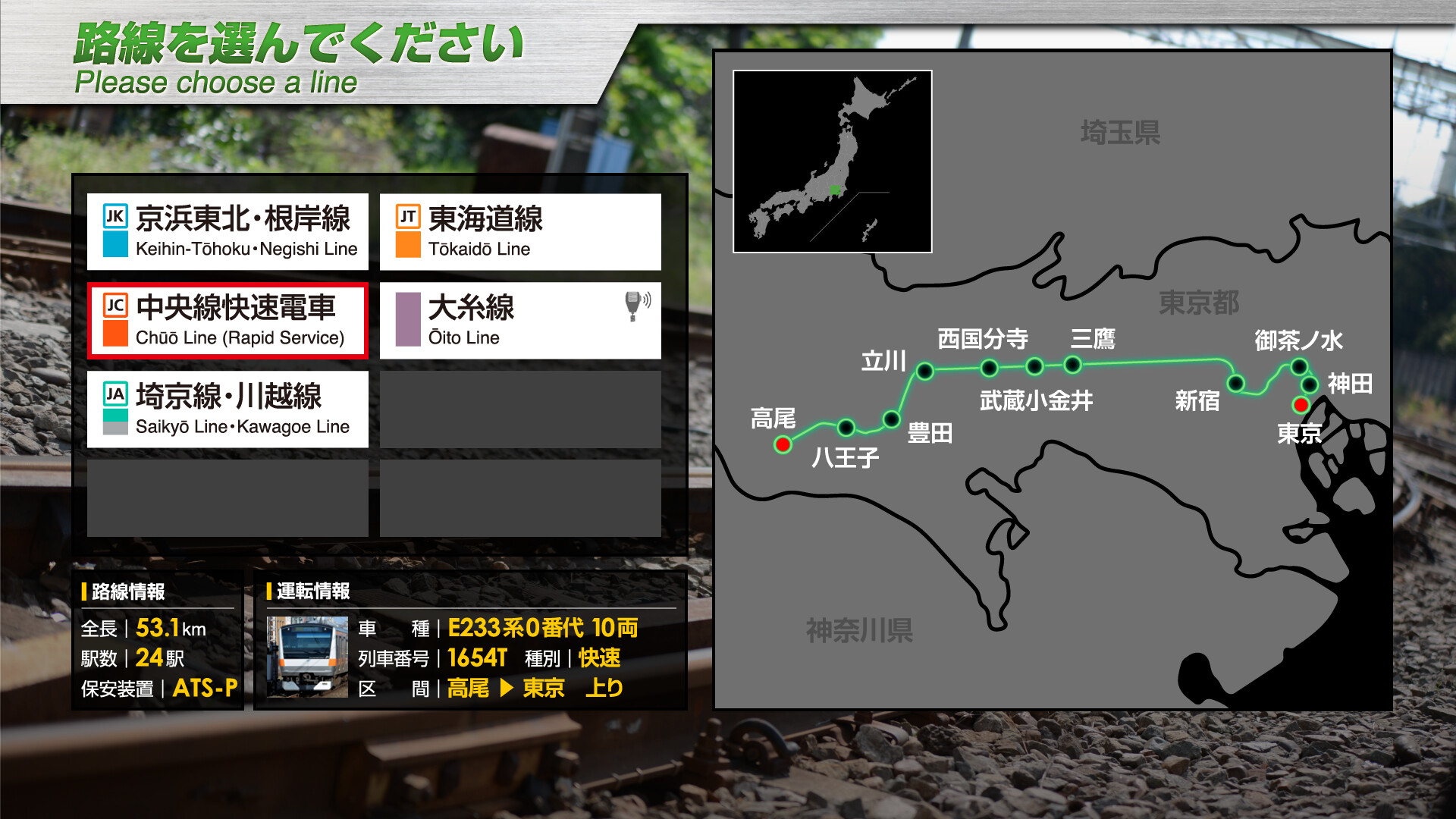Click the orange Tokaido Line color block
Viewport: 1456px width, 819px height.
(x=408, y=245)
